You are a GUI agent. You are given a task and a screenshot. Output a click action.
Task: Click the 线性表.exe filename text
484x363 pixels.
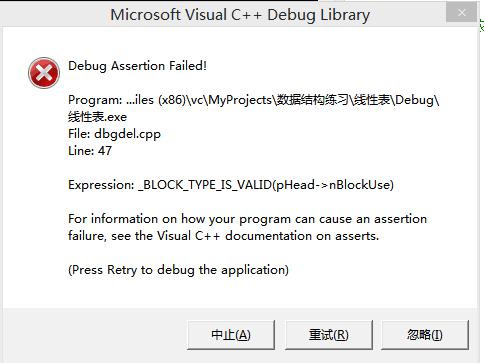point(97,117)
